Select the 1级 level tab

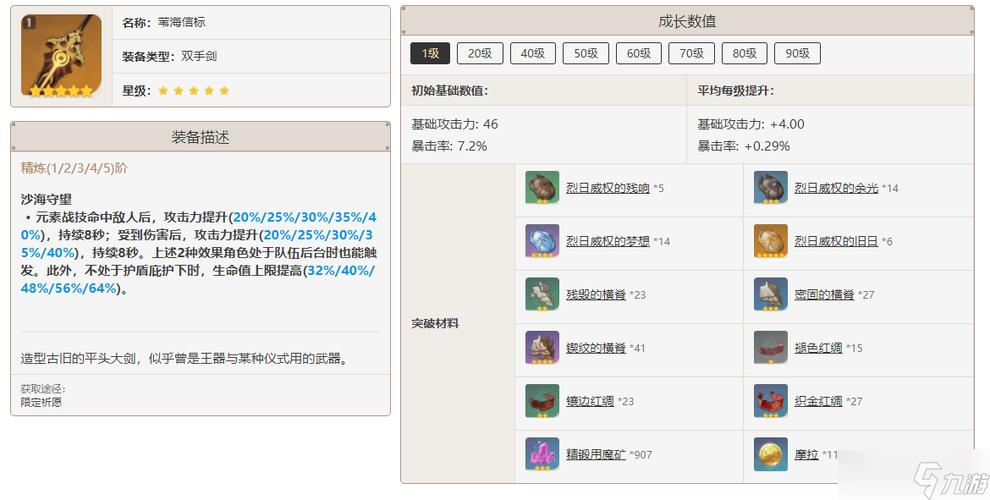point(430,54)
